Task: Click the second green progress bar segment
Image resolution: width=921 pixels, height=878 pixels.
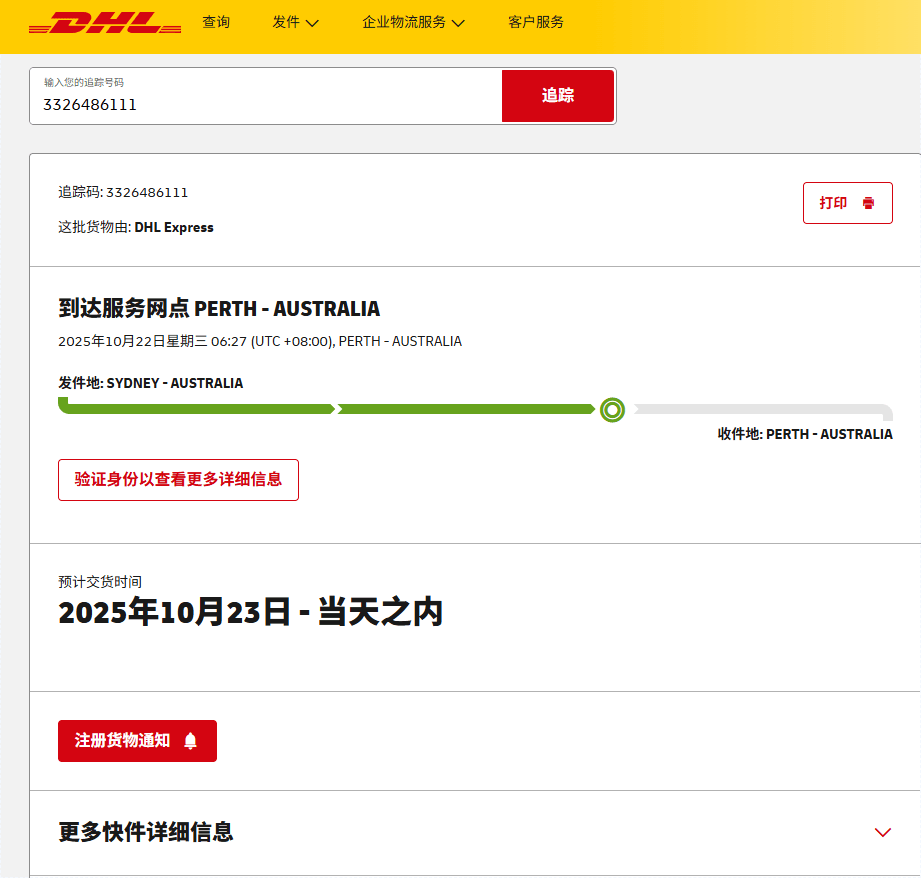Action: [466, 409]
